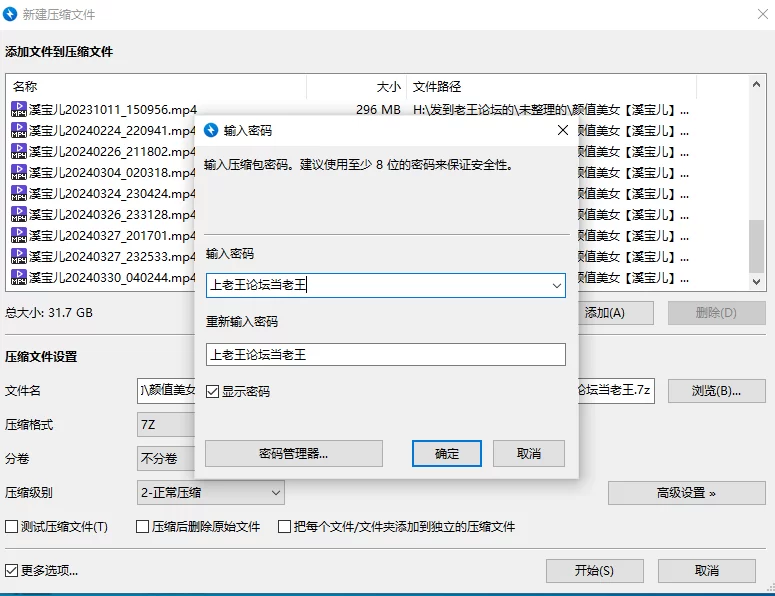Sort file list by 文件路径 column header
This screenshot has height=596, width=775.
[x=551, y=87]
